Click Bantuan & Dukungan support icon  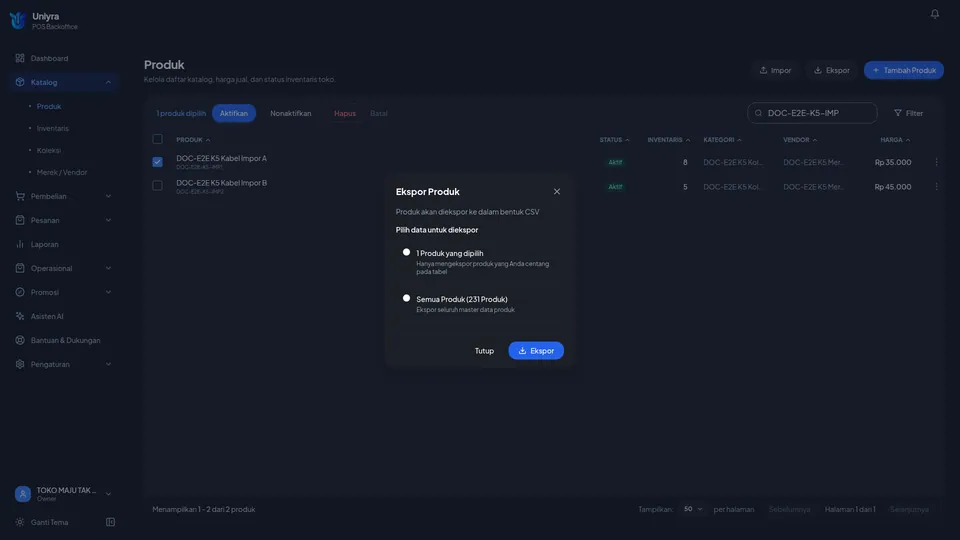click(x=20, y=340)
